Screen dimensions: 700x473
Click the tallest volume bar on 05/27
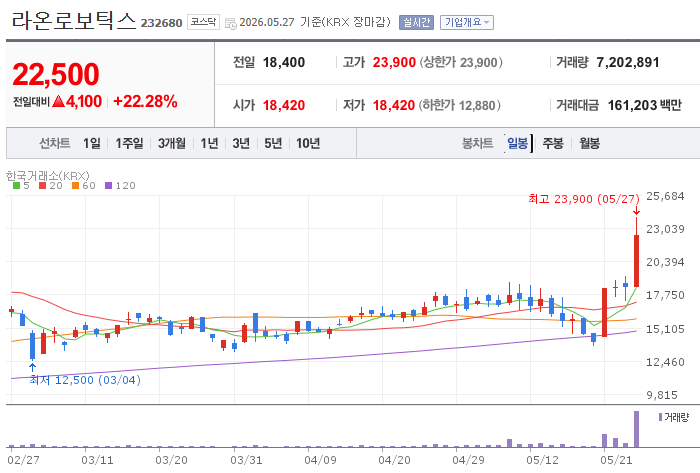pos(636,429)
